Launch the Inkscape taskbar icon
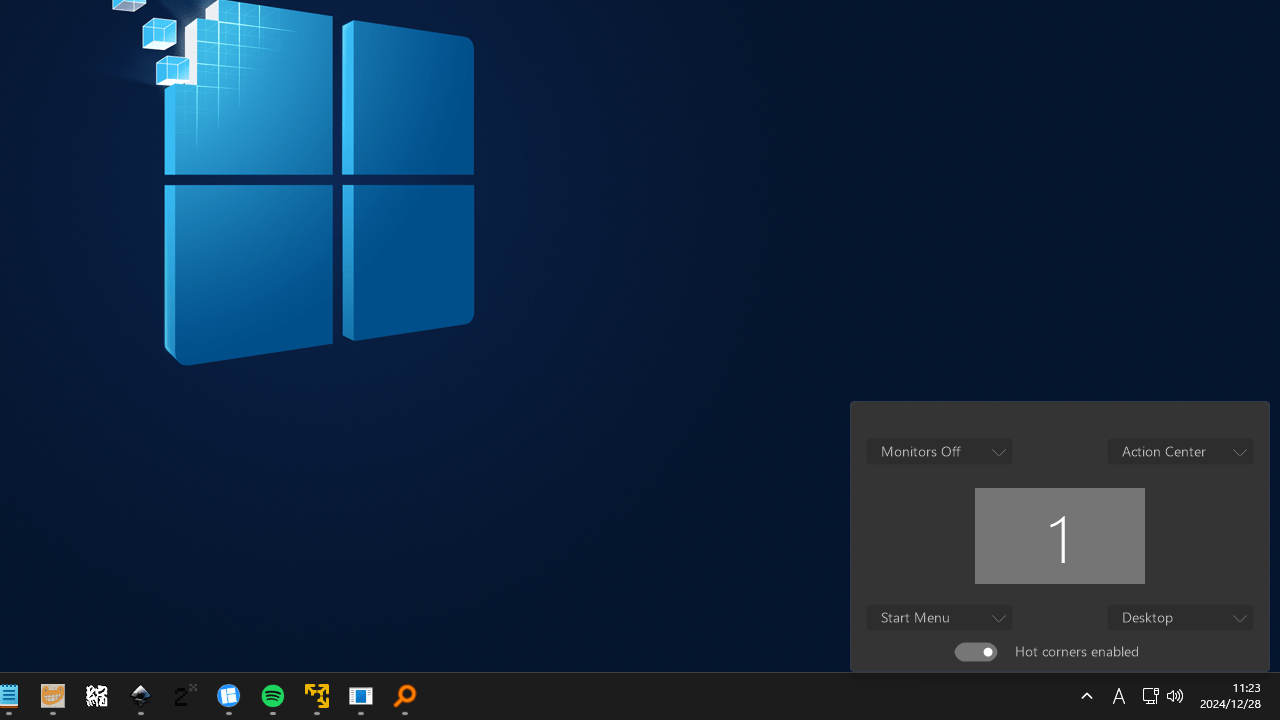Screen dimensions: 1280x720 [x=141, y=696]
